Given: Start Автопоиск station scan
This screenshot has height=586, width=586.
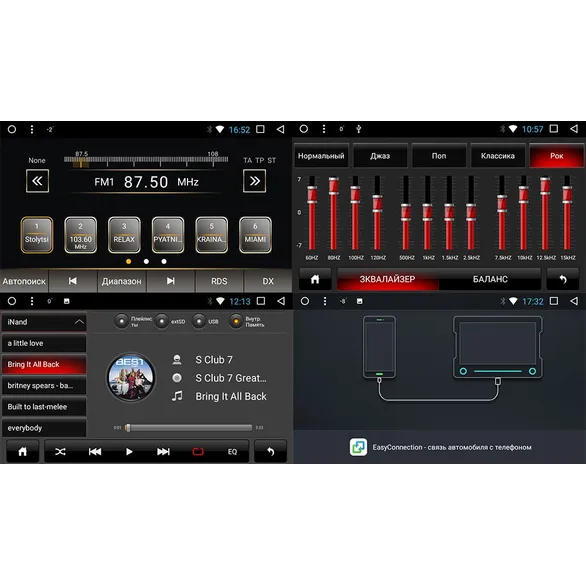Looking at the screenshot, I should (x=24, y=281).
